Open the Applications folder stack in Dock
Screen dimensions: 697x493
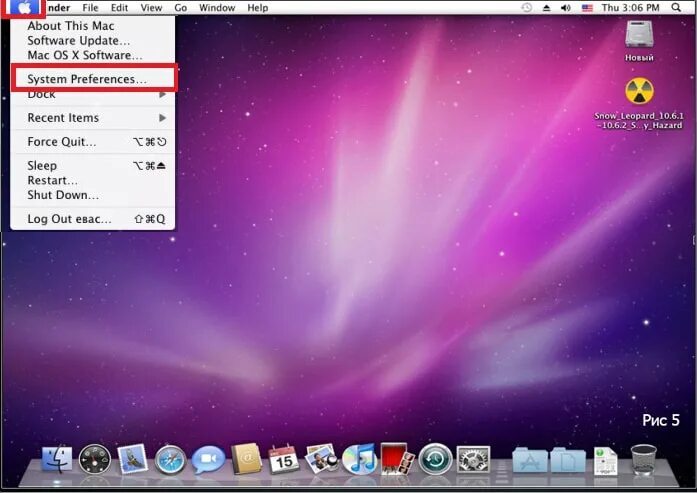530,460
